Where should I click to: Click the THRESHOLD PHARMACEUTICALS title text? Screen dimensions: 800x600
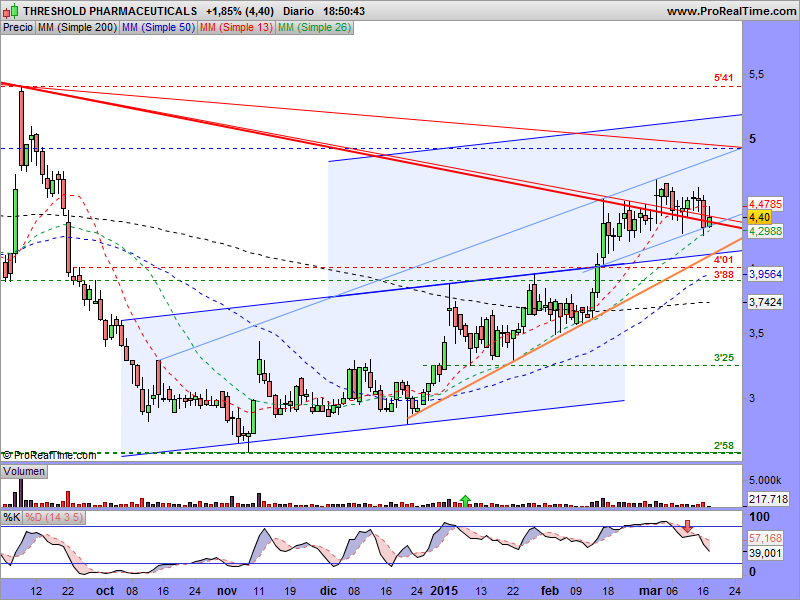tap(110, 11)
